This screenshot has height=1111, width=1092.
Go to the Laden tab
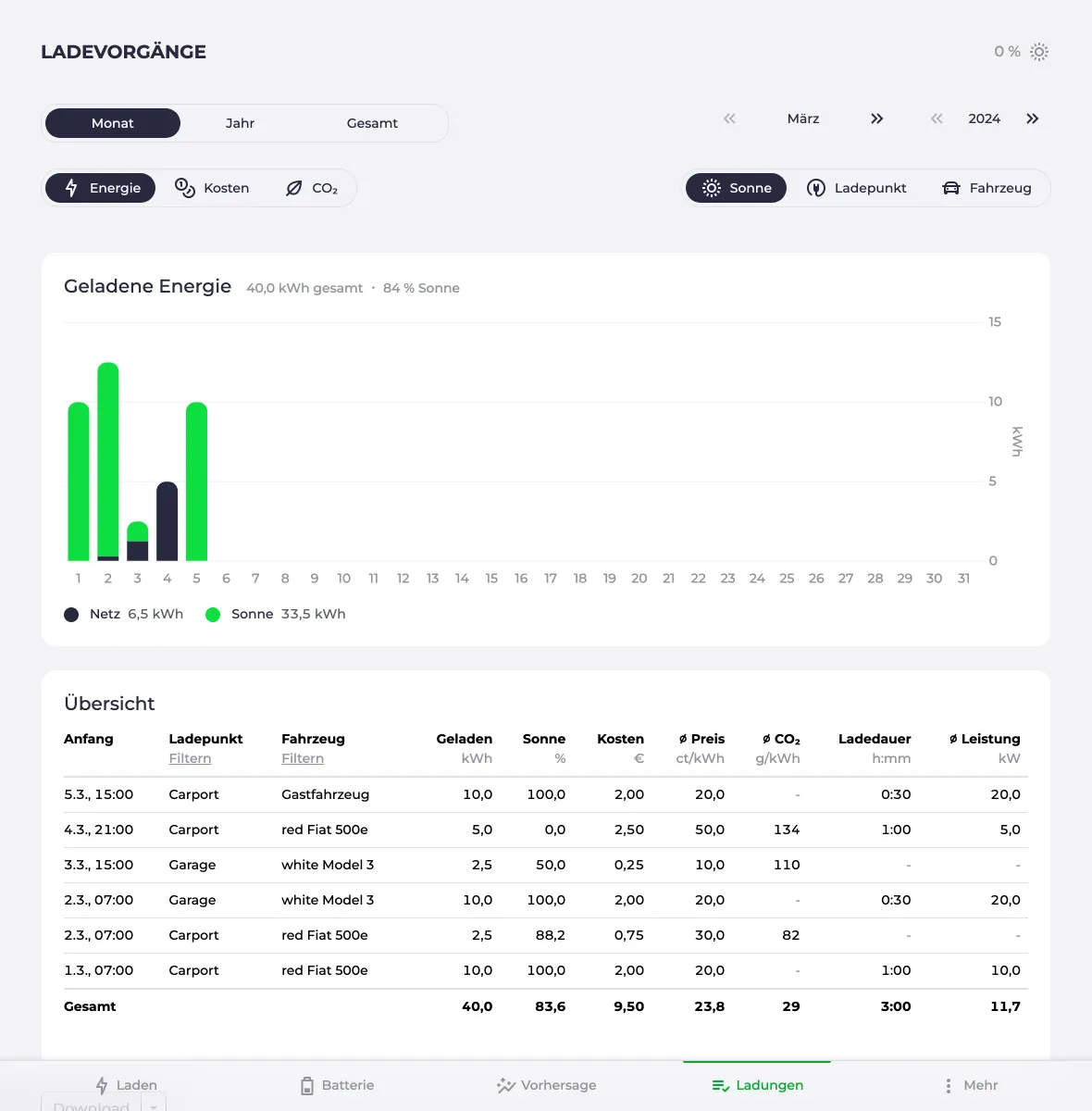click(127, 1085)
